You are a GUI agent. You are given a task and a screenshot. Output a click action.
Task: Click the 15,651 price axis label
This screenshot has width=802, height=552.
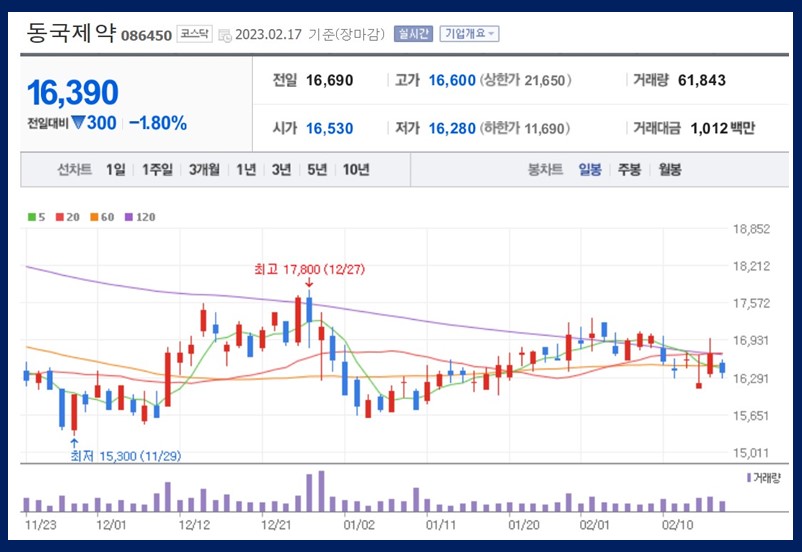751,415
